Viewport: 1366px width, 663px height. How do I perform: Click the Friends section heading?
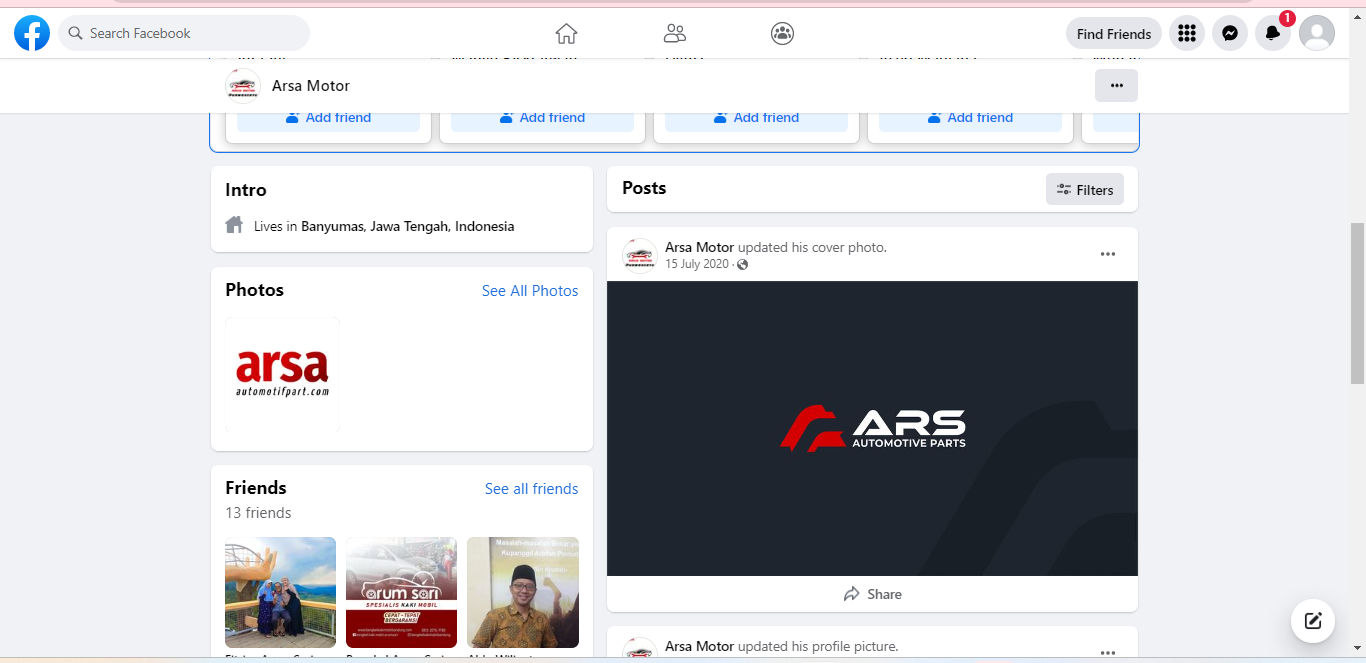click(256, 488)
